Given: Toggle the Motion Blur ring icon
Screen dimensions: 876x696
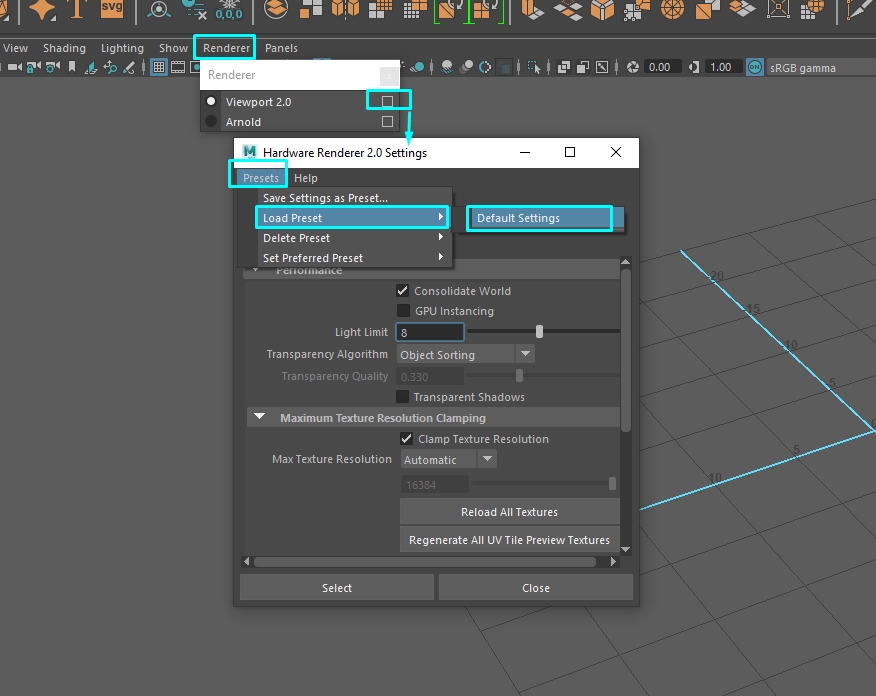Looking at the screenshot, I should tap(485, 68).
